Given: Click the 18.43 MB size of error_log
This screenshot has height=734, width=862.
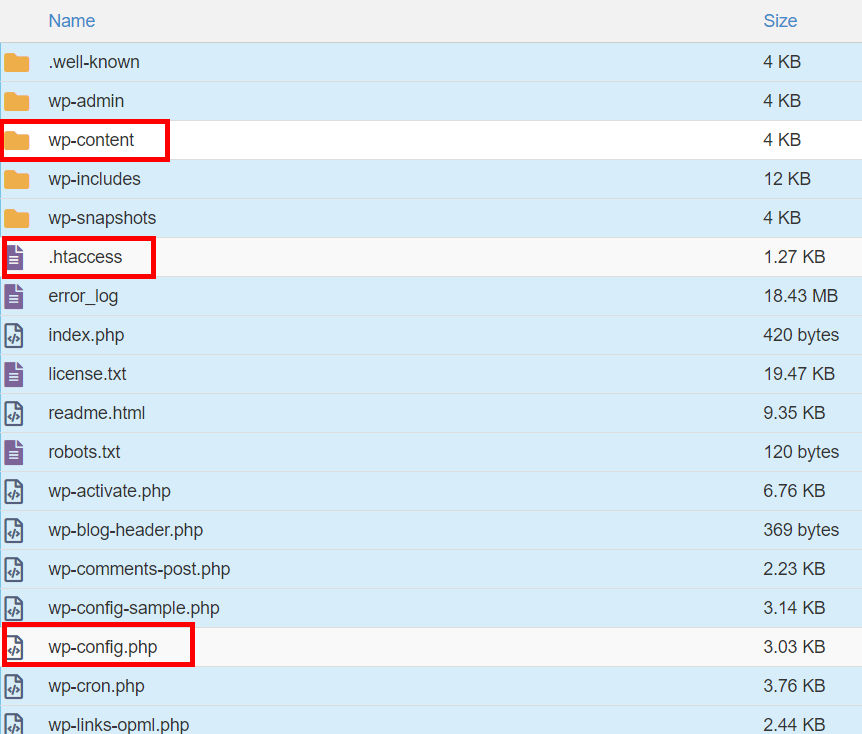Looking at the screenshot, I should (x=800, y=296).
